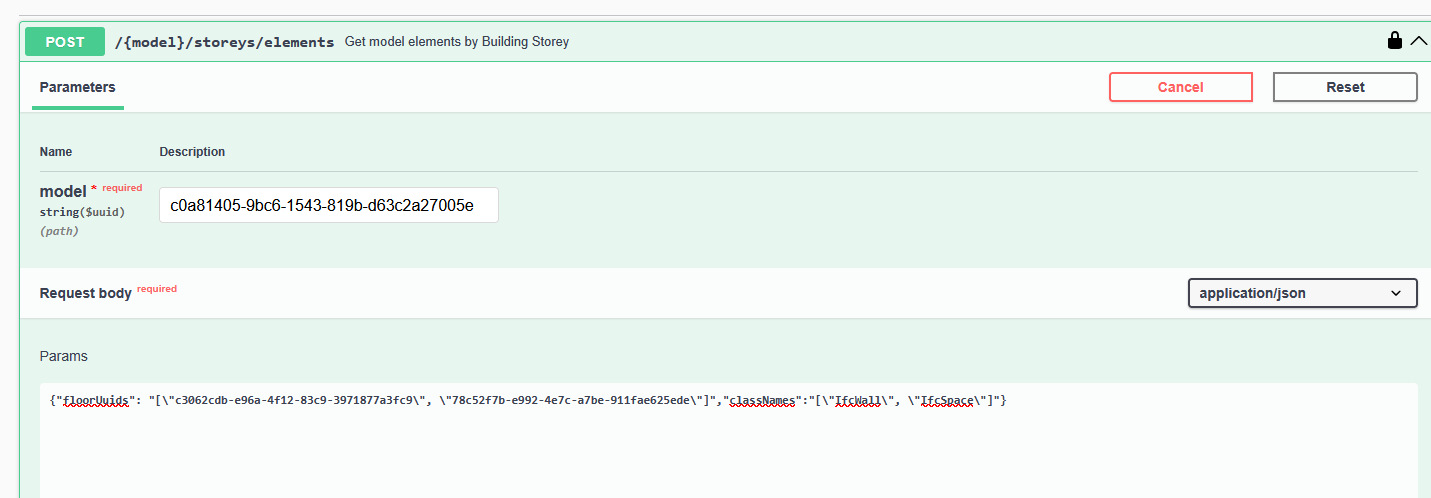
Task: Select the Parameters tab
Action: (77, 87)
